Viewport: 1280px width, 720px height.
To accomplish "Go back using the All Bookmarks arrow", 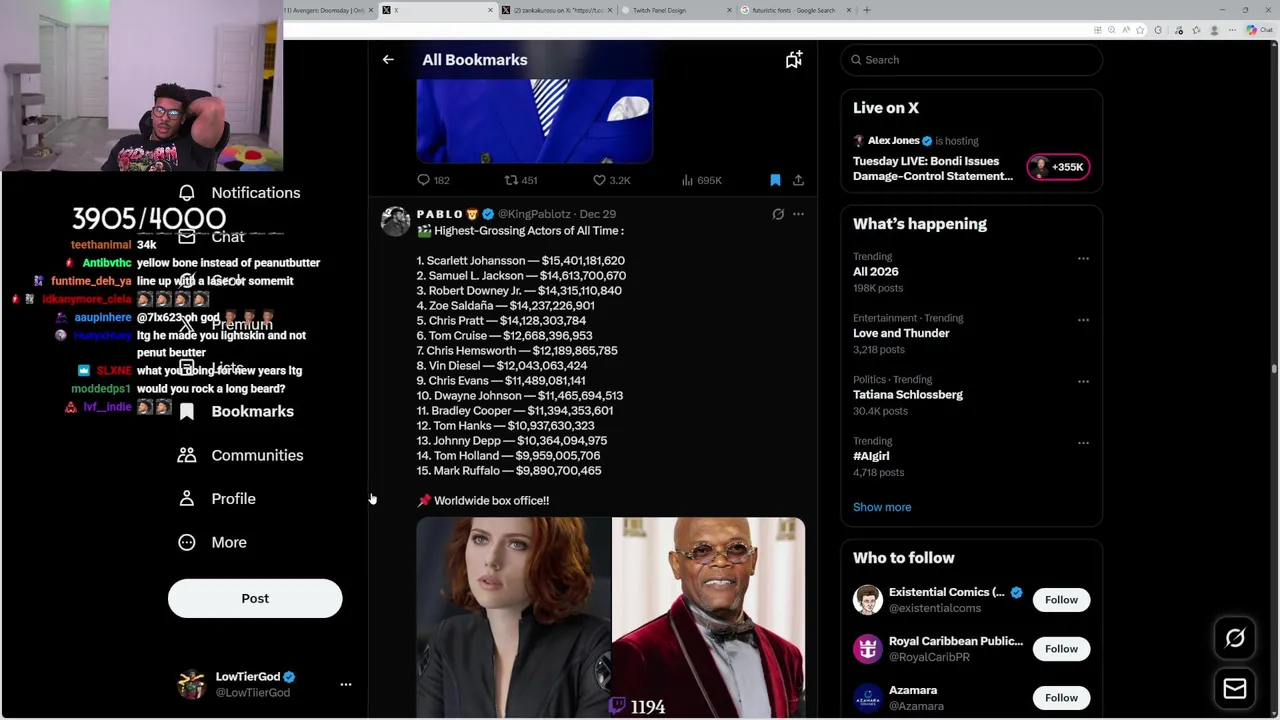I will tap(388, 60).
